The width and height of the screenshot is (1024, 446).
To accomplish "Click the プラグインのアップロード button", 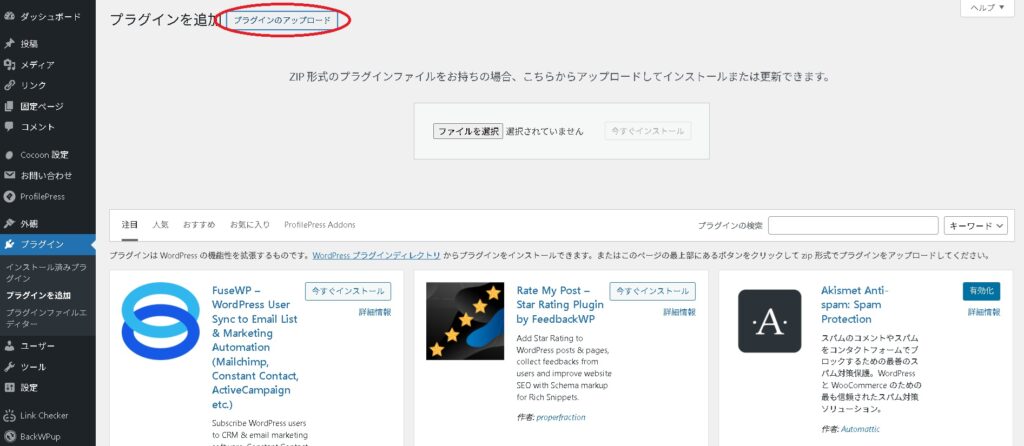I will point(282,20).
